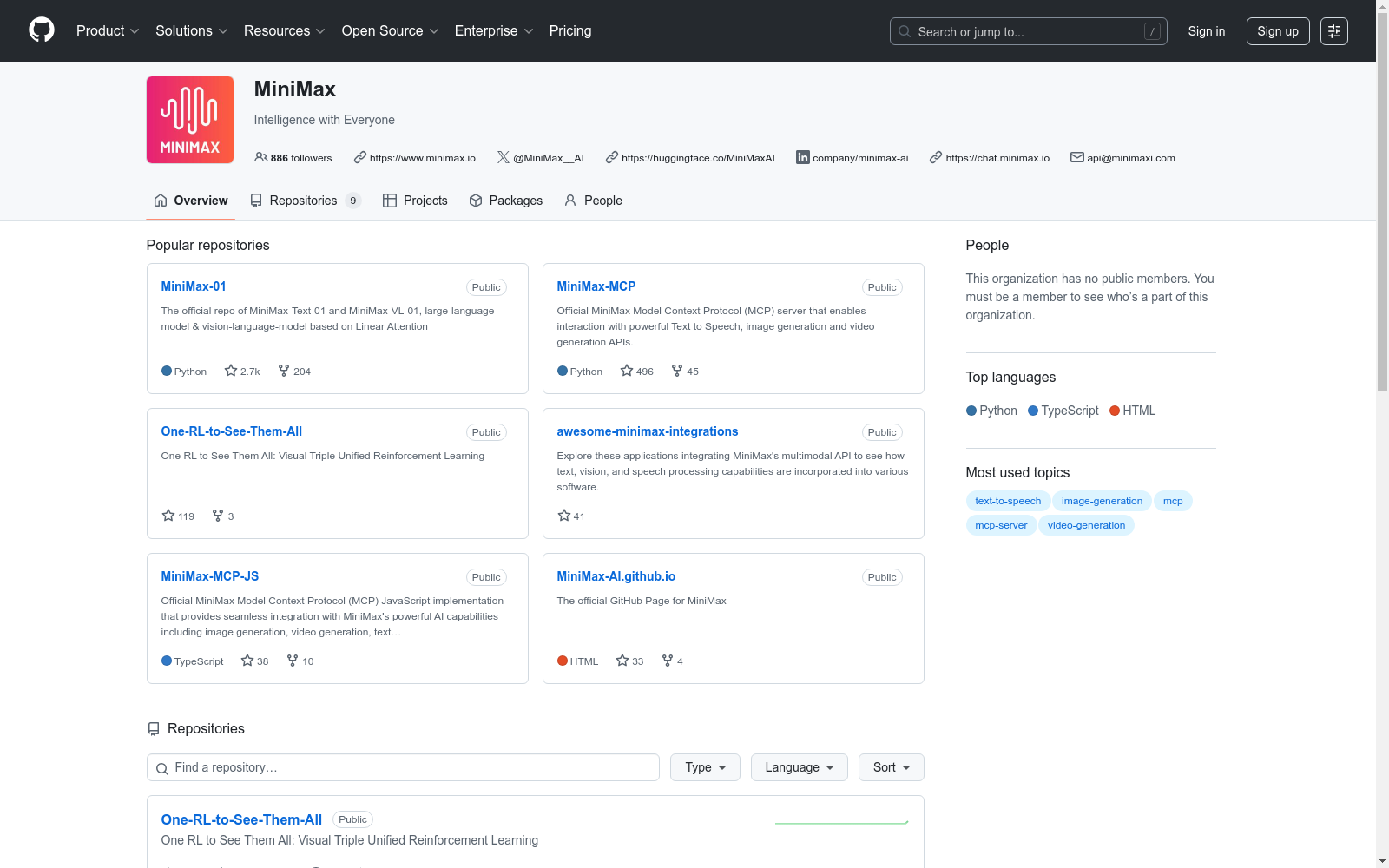Filter by Python in Top languages
Screen dimensions: 1389x868
tap(991, 411)
